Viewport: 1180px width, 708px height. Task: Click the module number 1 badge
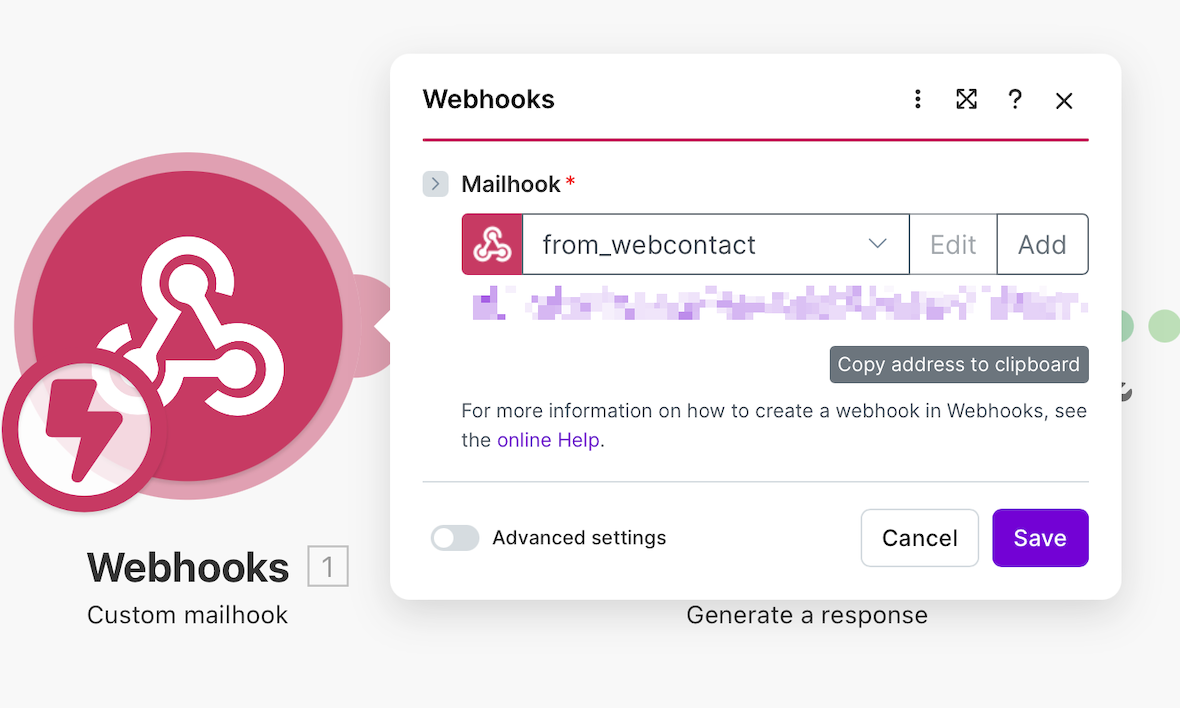tap(327, 566)
